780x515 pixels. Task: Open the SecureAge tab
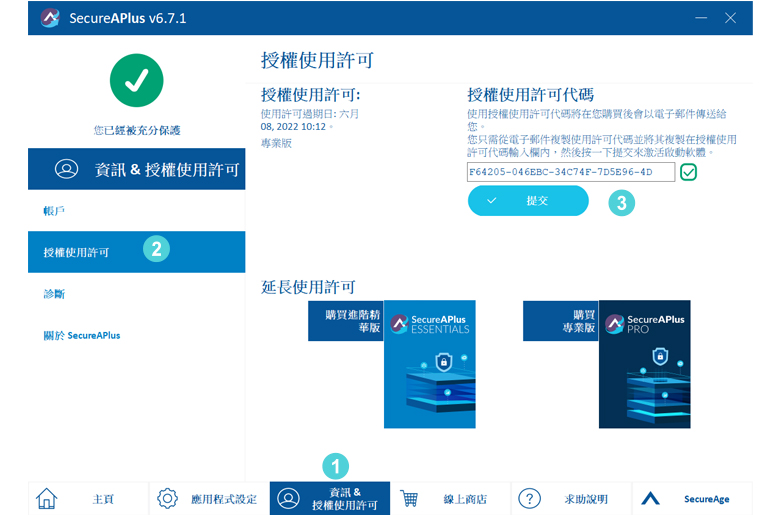tap(692, 498)
